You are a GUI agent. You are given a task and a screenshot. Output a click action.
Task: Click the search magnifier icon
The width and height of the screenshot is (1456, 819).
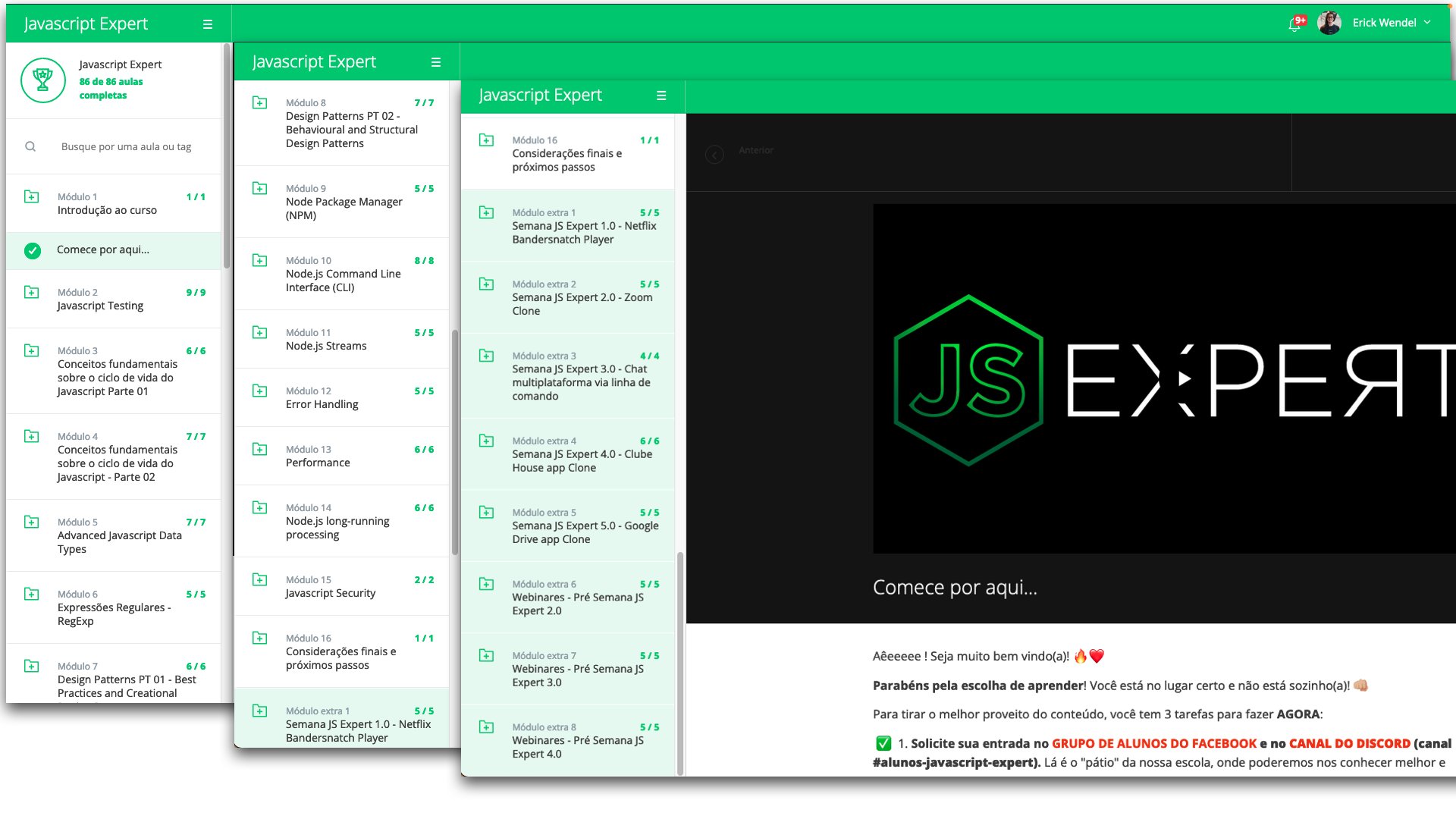[30, 146]
